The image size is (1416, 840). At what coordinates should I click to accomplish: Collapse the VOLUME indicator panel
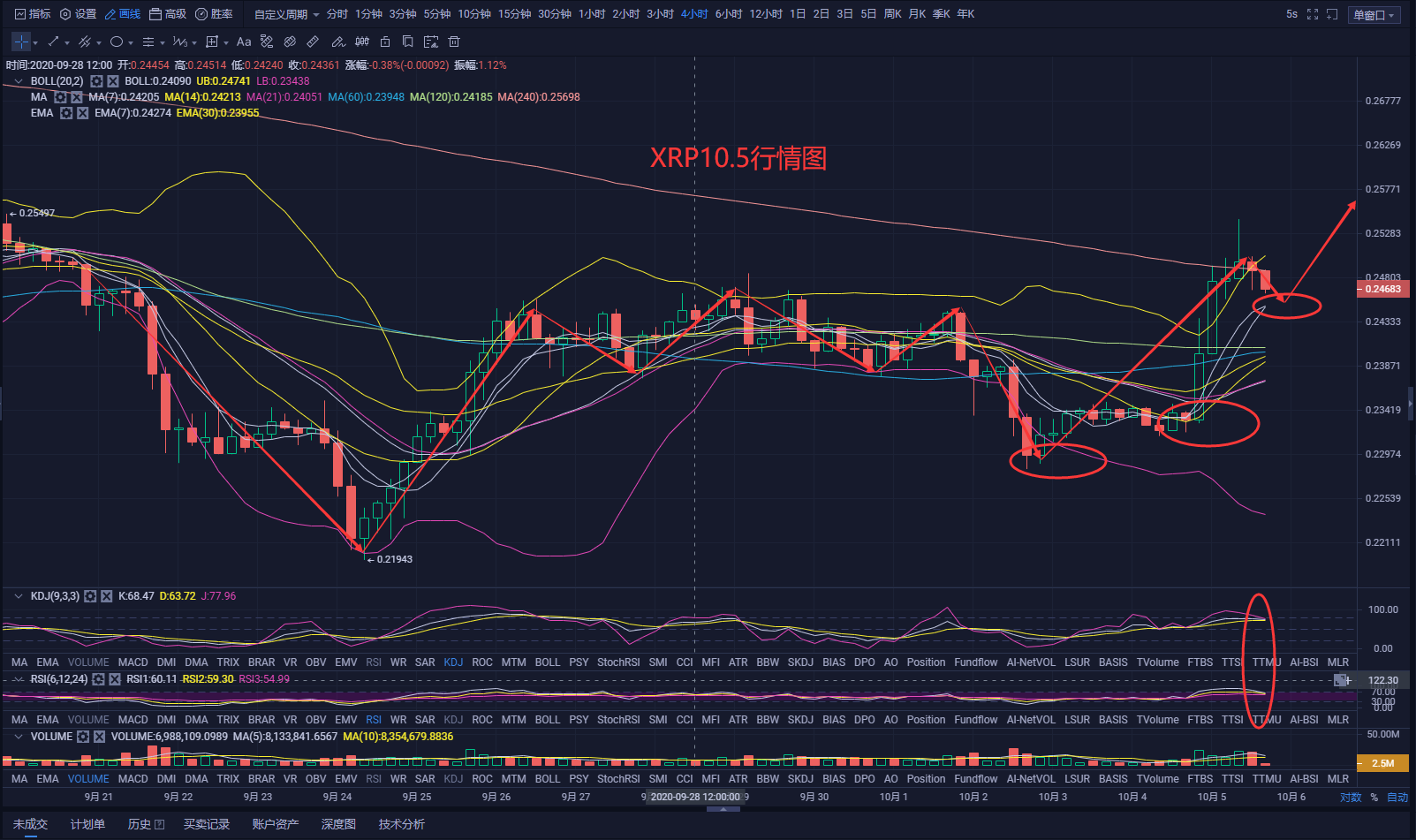pos(19,737)
